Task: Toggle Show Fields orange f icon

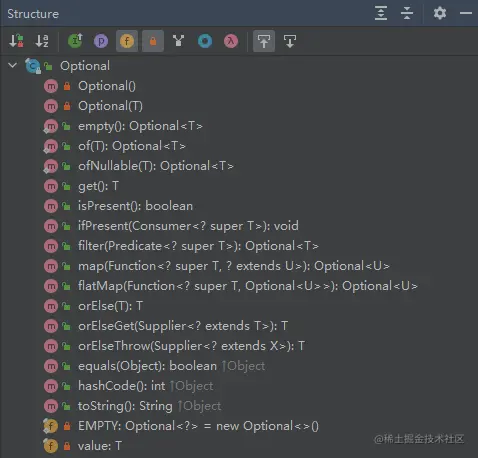Action: (127, 41)
